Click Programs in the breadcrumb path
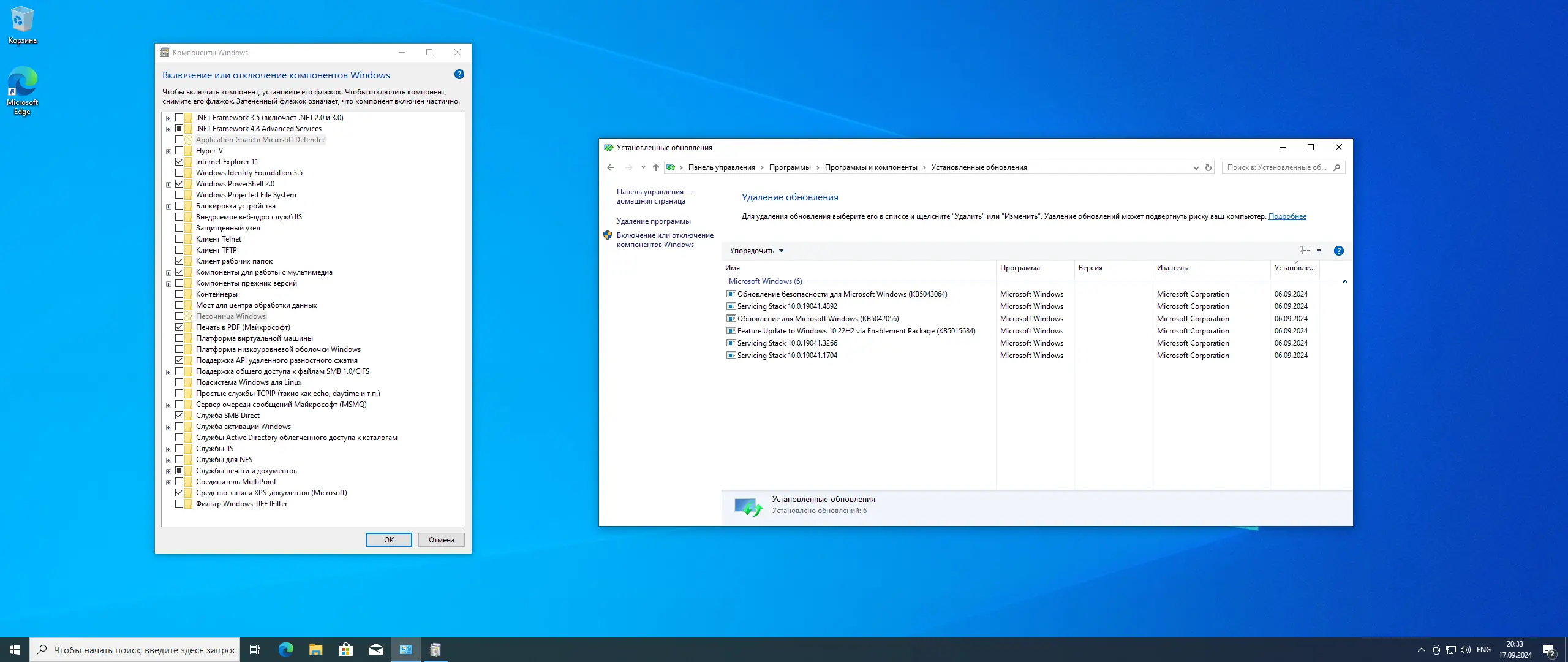1568x662 pixels. click(x=790, y=167)
